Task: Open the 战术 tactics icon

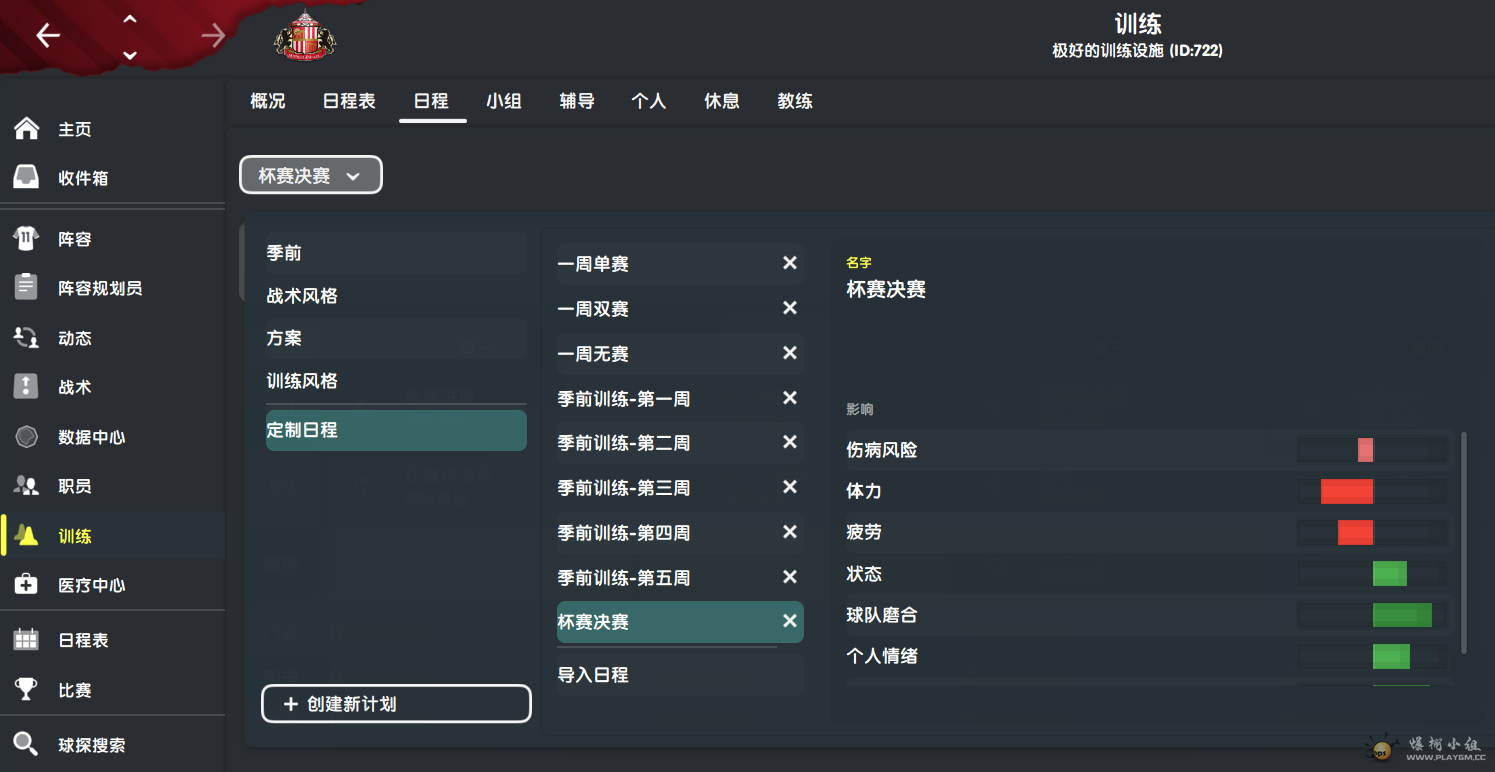Action: pyautogui.click(x=26, y=387)
